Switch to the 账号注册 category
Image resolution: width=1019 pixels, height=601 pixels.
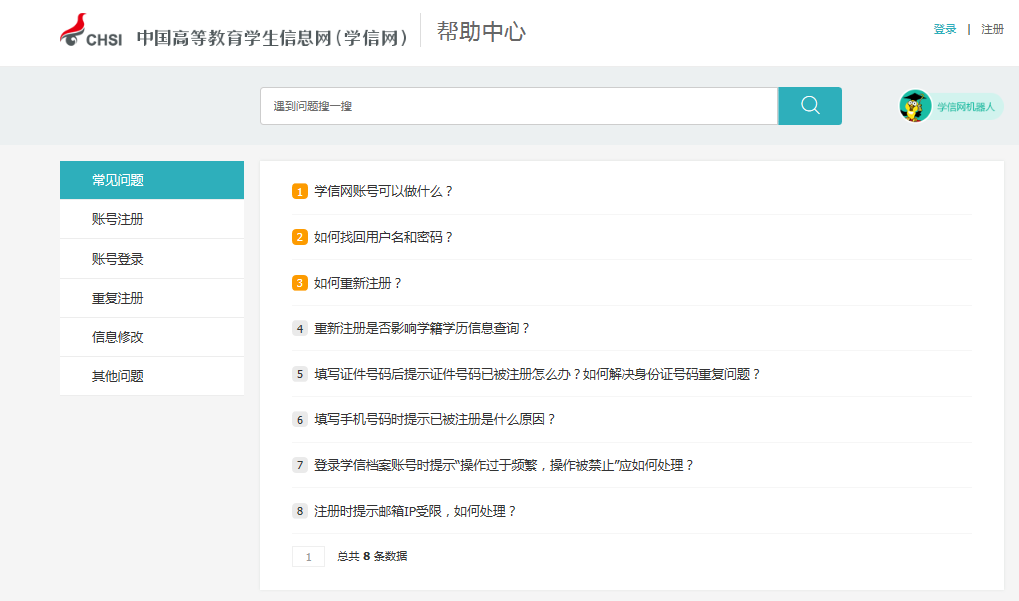[x=152, y=220]
